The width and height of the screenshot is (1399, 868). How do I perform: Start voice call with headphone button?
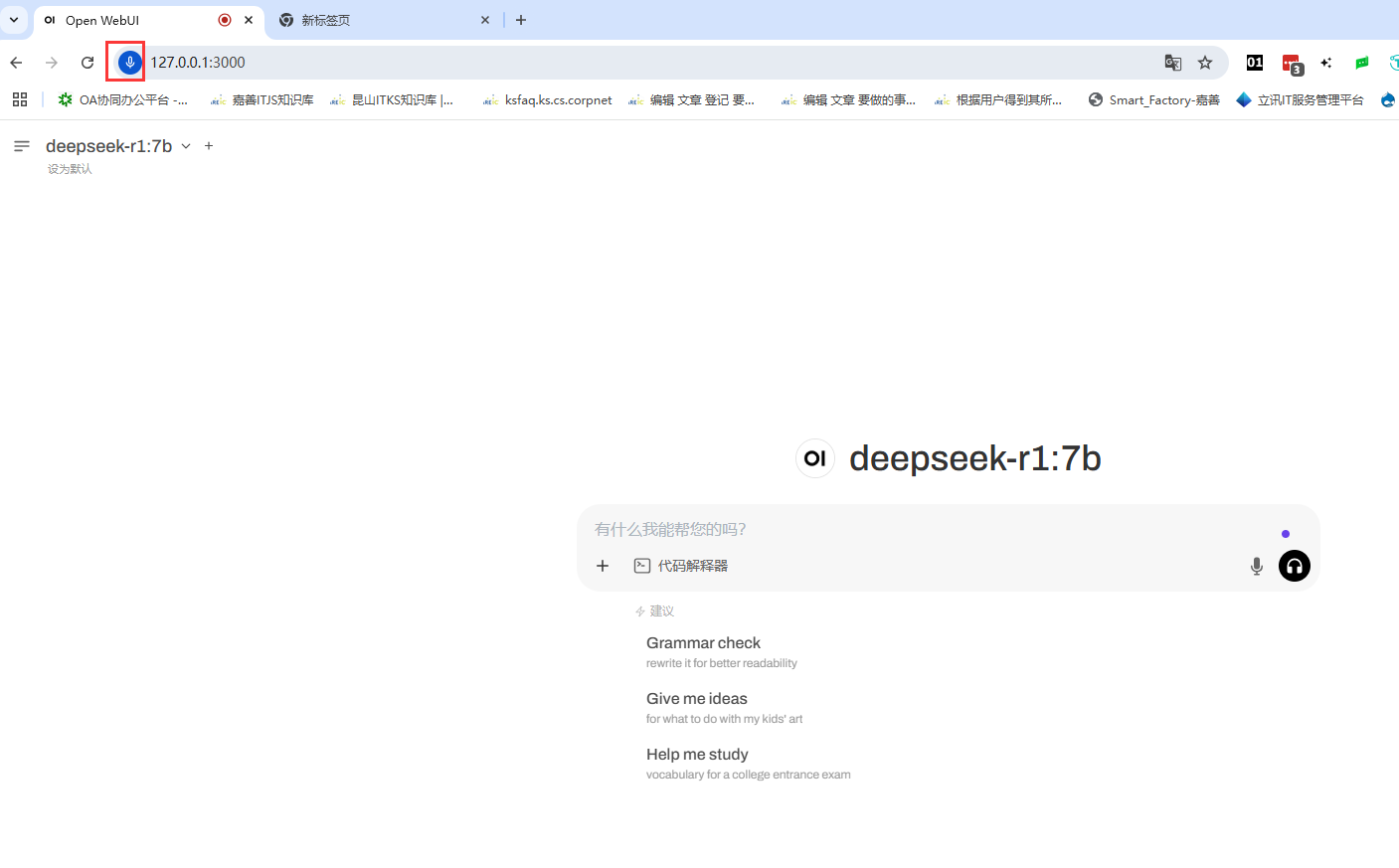tap(1295, 566)
